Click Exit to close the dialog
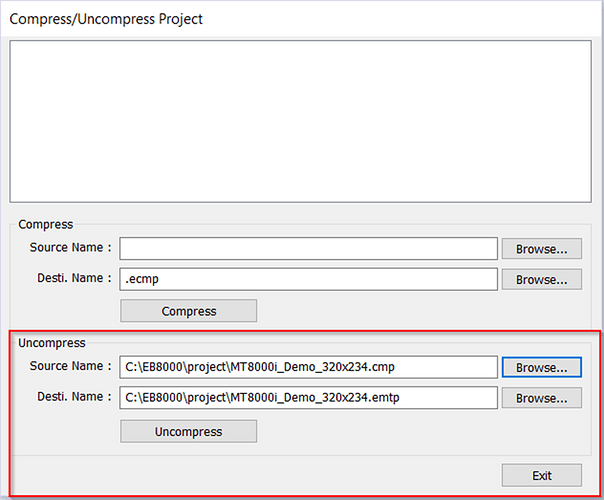 point(541,475)
